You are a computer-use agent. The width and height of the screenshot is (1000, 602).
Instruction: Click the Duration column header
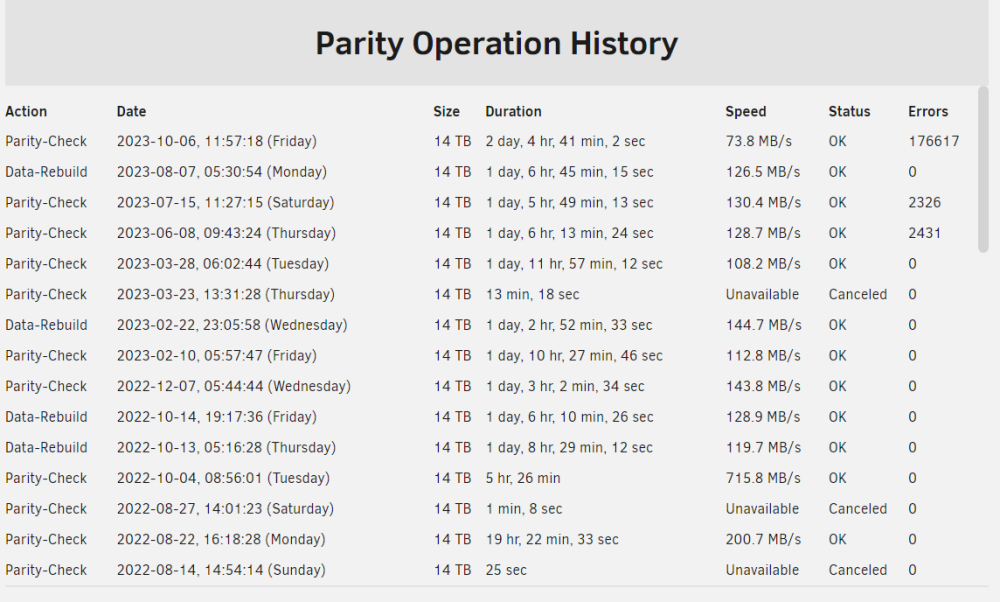click(513, 112)
